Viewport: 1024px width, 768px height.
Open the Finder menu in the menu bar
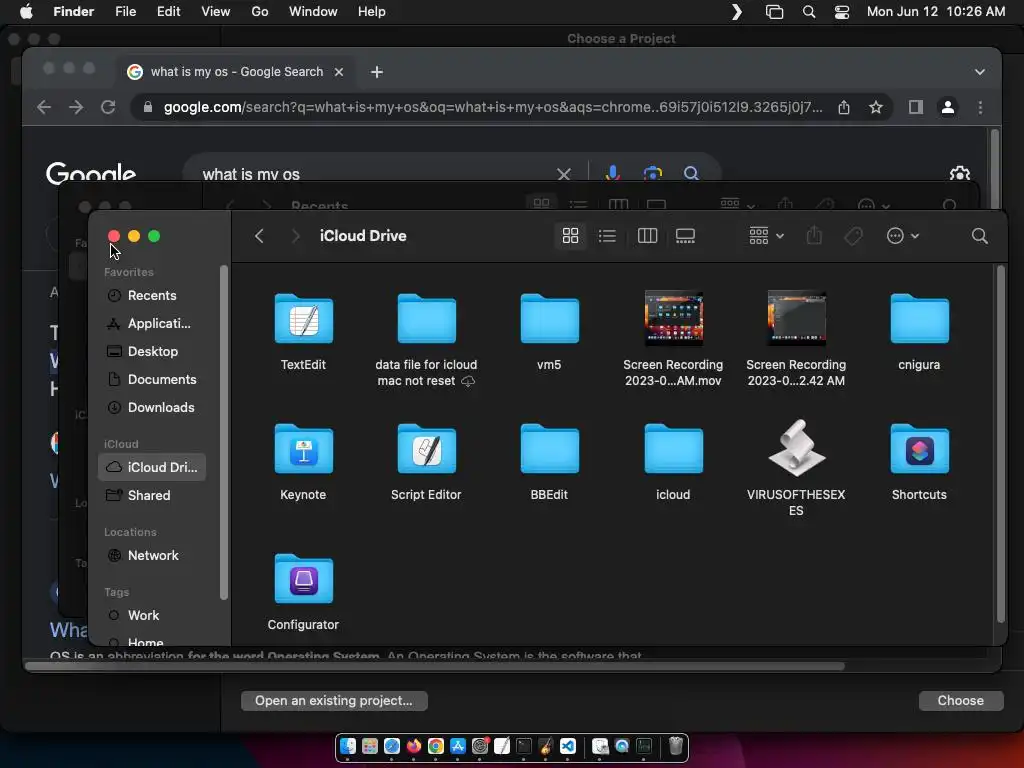tap(73, 12)
